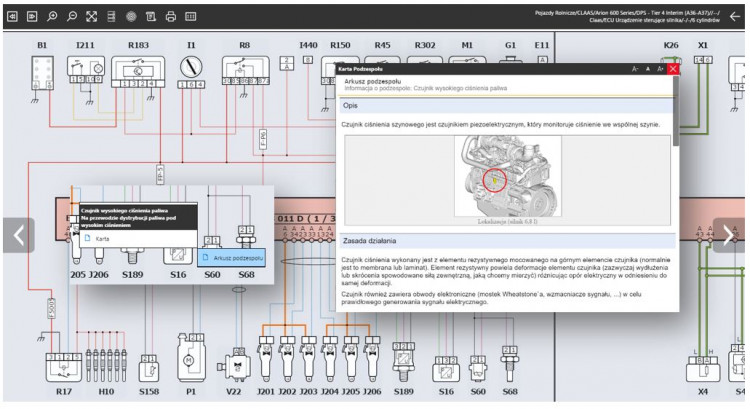
Task: Select the Arkusz podzespołu menu entry
Action: click(232, 258)
